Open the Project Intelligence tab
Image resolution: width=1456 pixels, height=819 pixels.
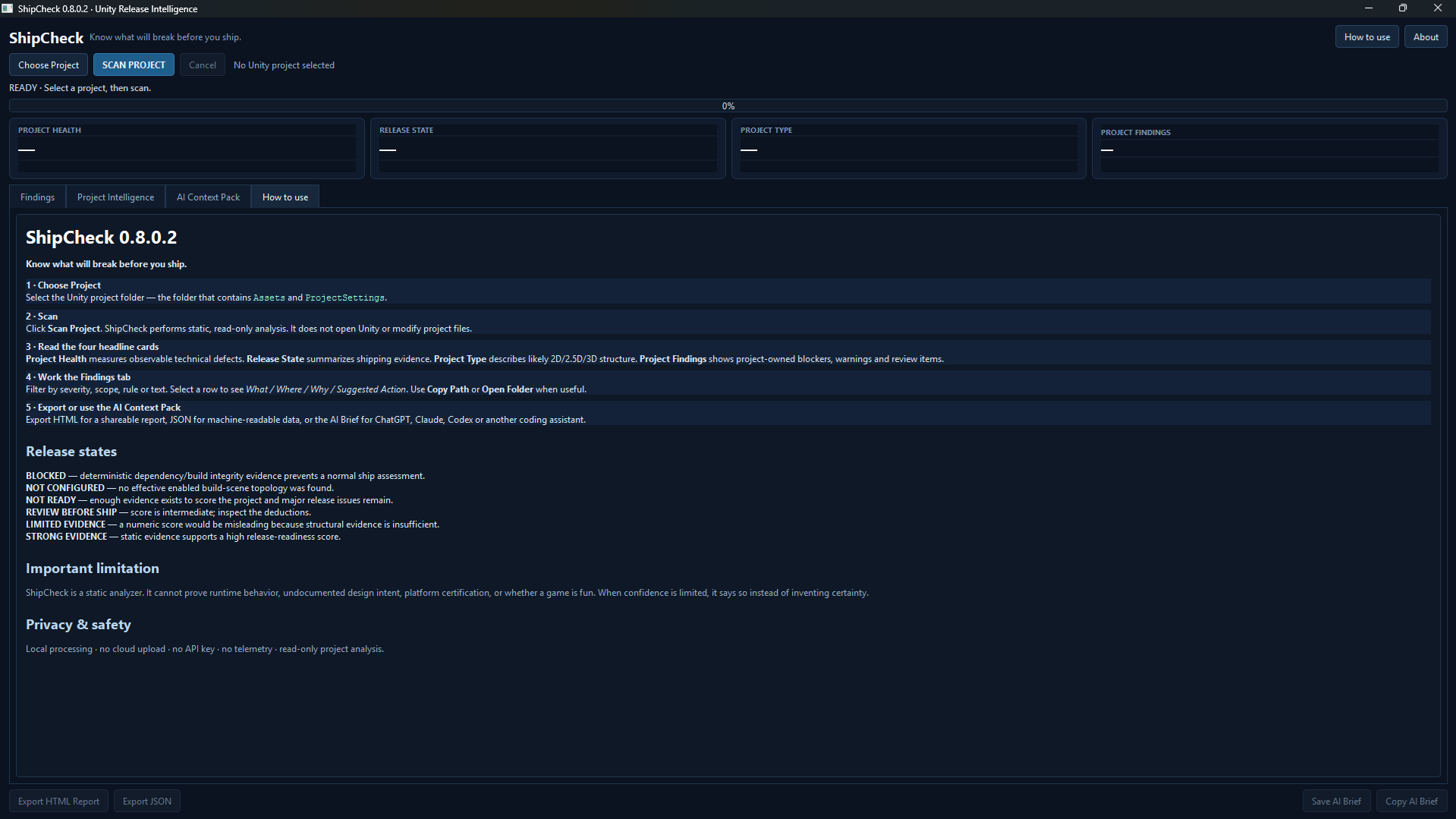115,197
